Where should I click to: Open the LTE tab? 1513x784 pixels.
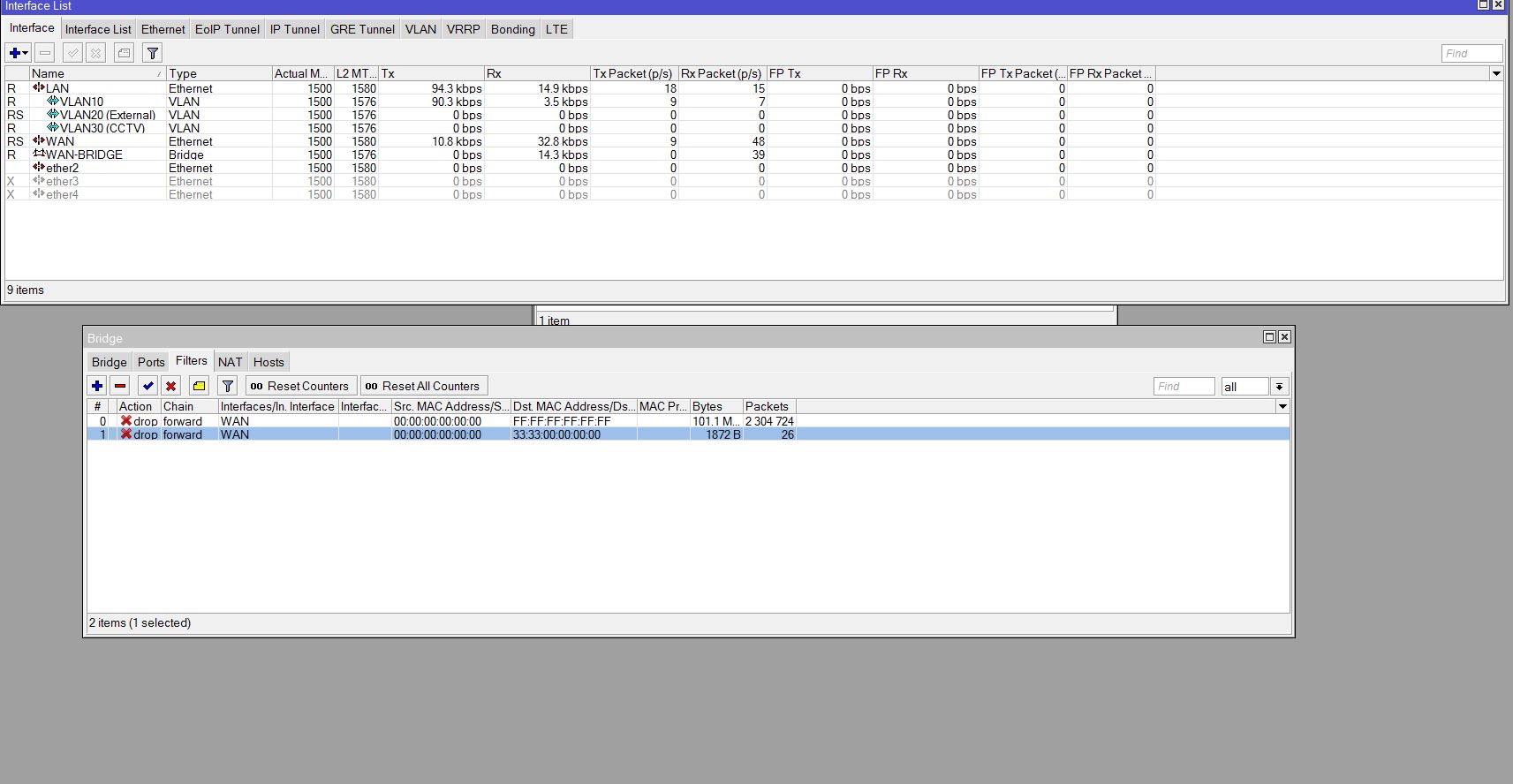coord(556,29)
